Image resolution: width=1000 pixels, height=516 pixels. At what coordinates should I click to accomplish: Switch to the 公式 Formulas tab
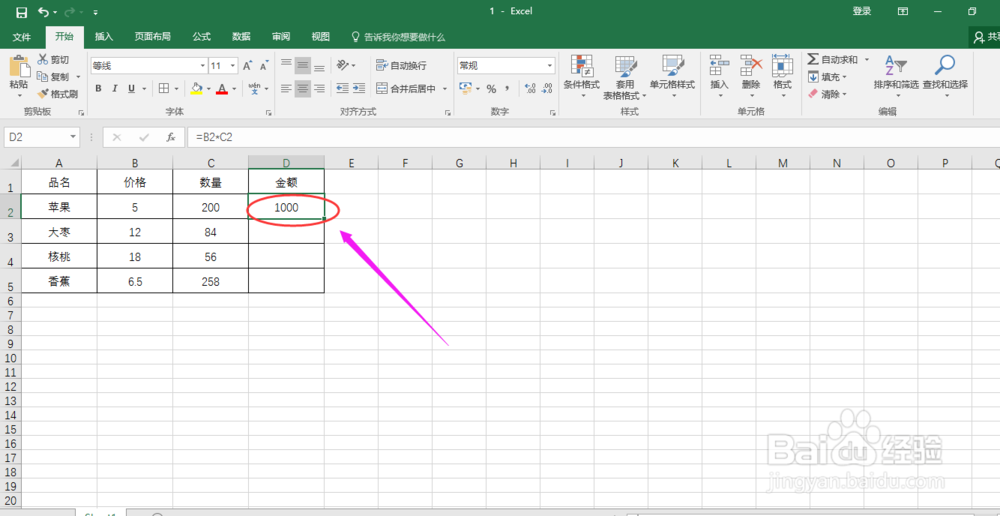(x=202, y=37)
